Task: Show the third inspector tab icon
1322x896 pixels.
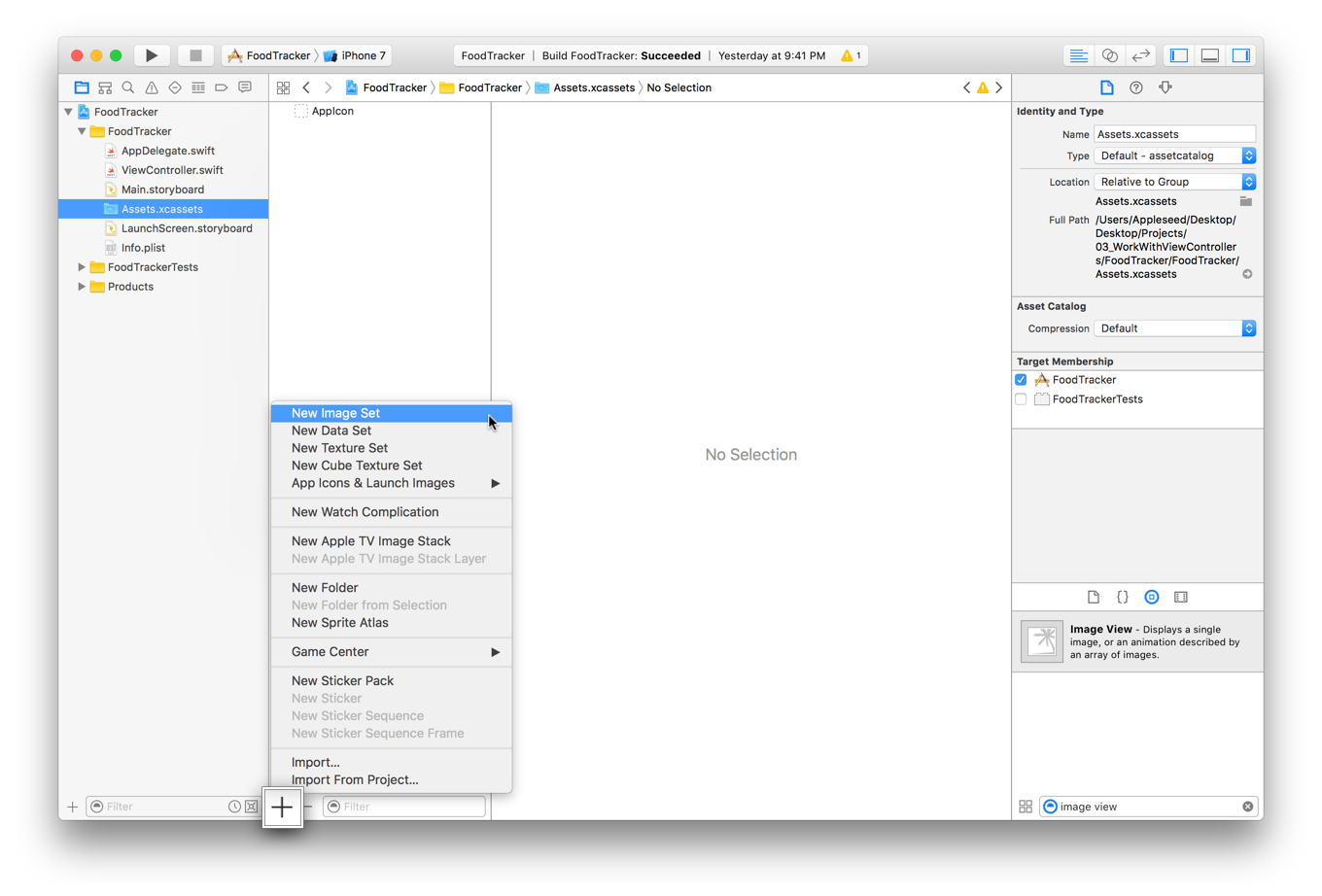Action: (x=1165, y=87)
